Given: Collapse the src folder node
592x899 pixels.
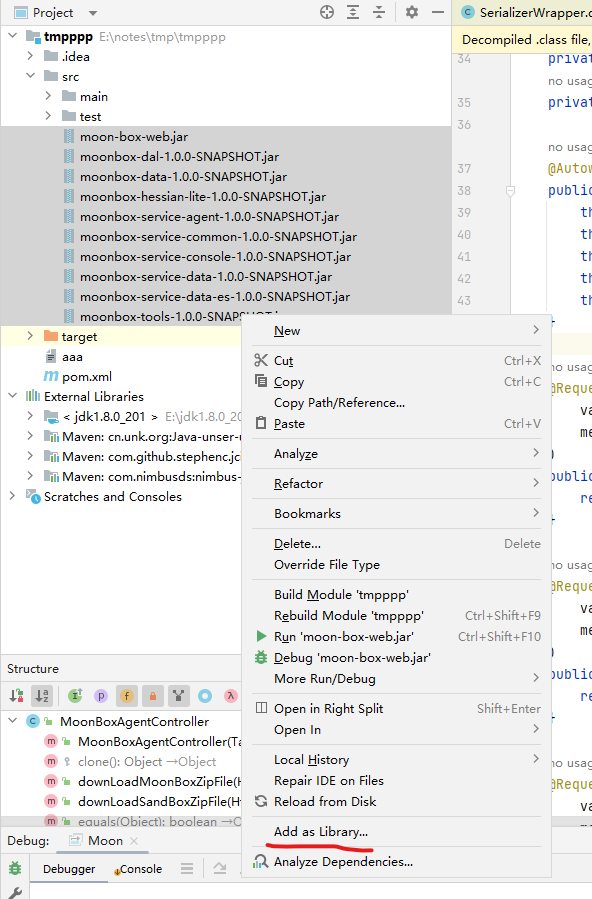Looking at the screenshot, I should click(30, 76).
